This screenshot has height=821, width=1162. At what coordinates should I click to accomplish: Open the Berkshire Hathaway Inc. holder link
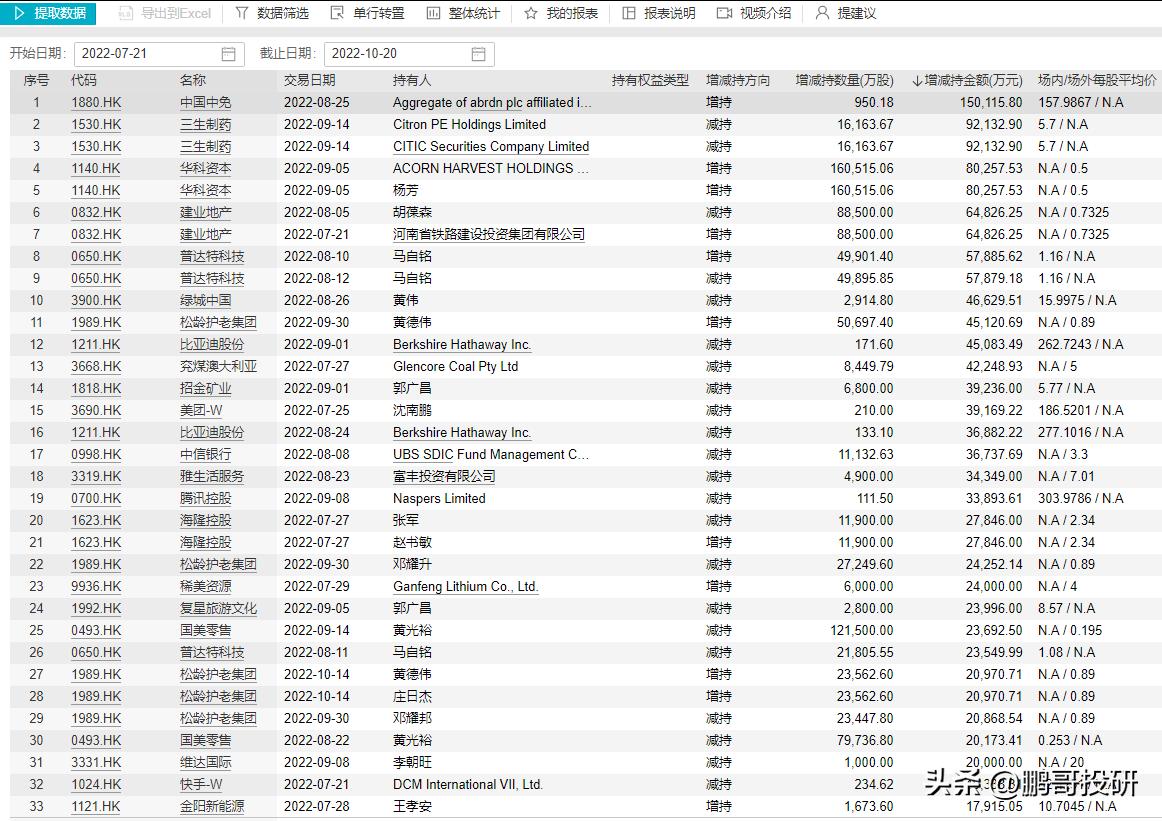click(x=461, y=344)
